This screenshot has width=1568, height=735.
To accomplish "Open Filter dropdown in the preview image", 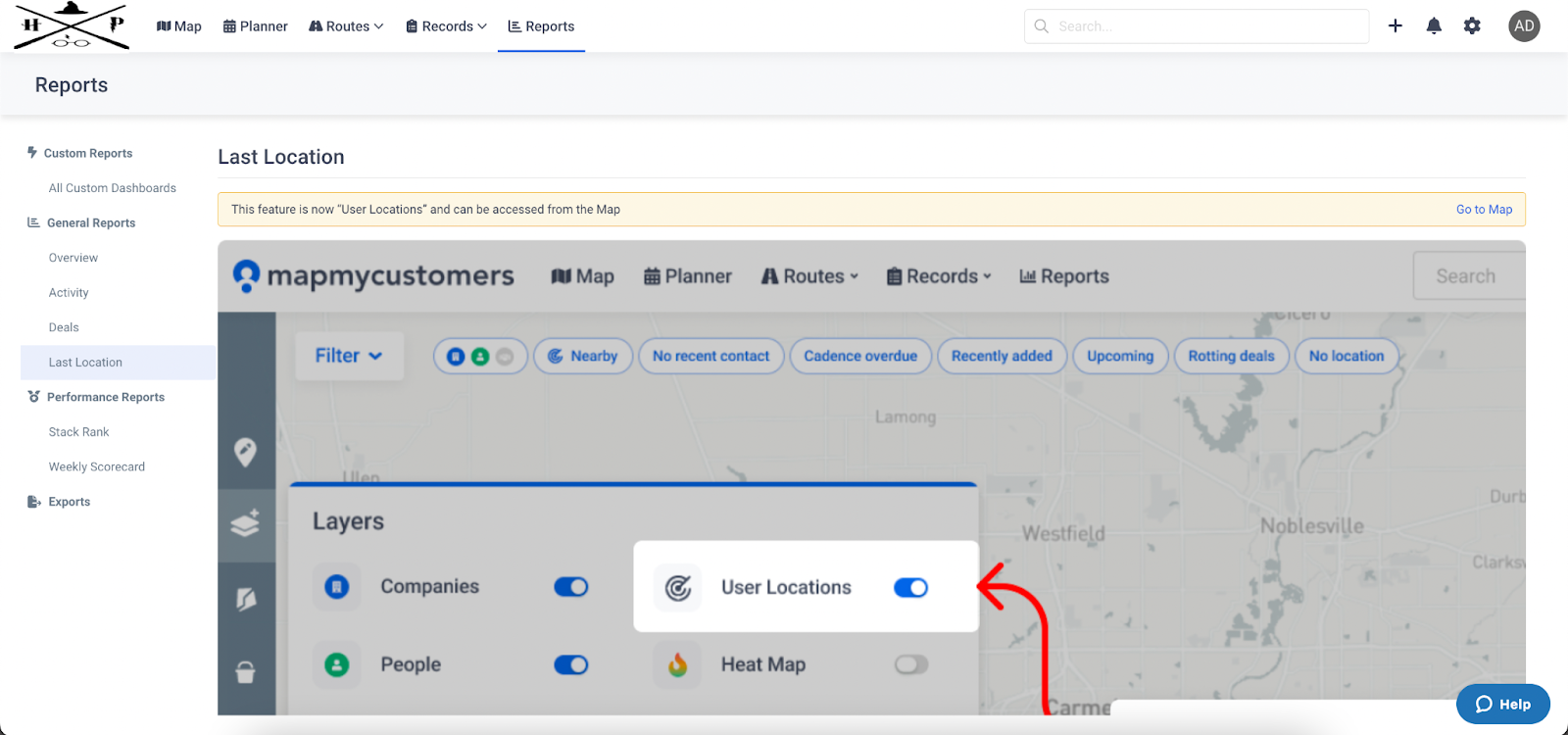I will tap(349, 356).
